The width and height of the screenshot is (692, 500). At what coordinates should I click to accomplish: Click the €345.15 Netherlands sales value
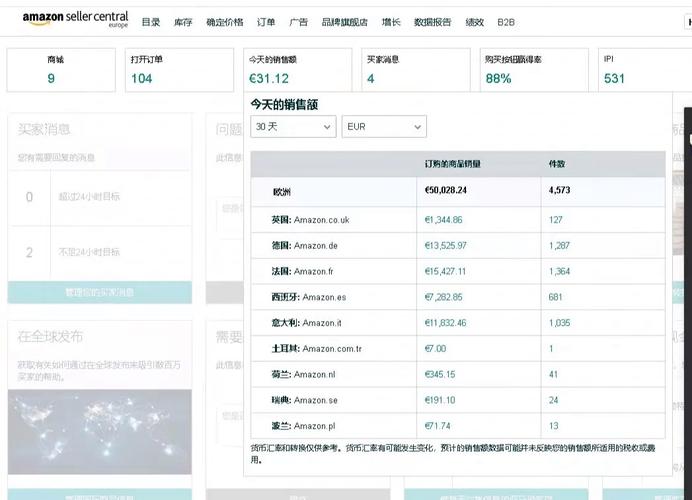pyautogui.click(x=440, y=374)
